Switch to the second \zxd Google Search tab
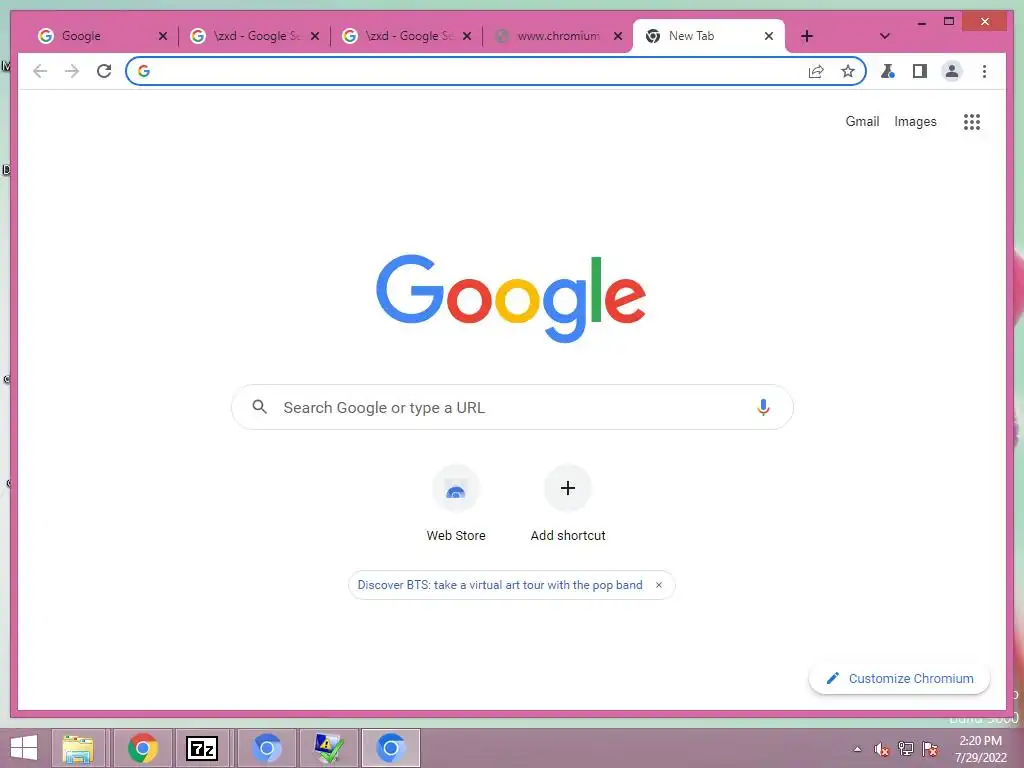1024x768 pixels. pos(253,36)
